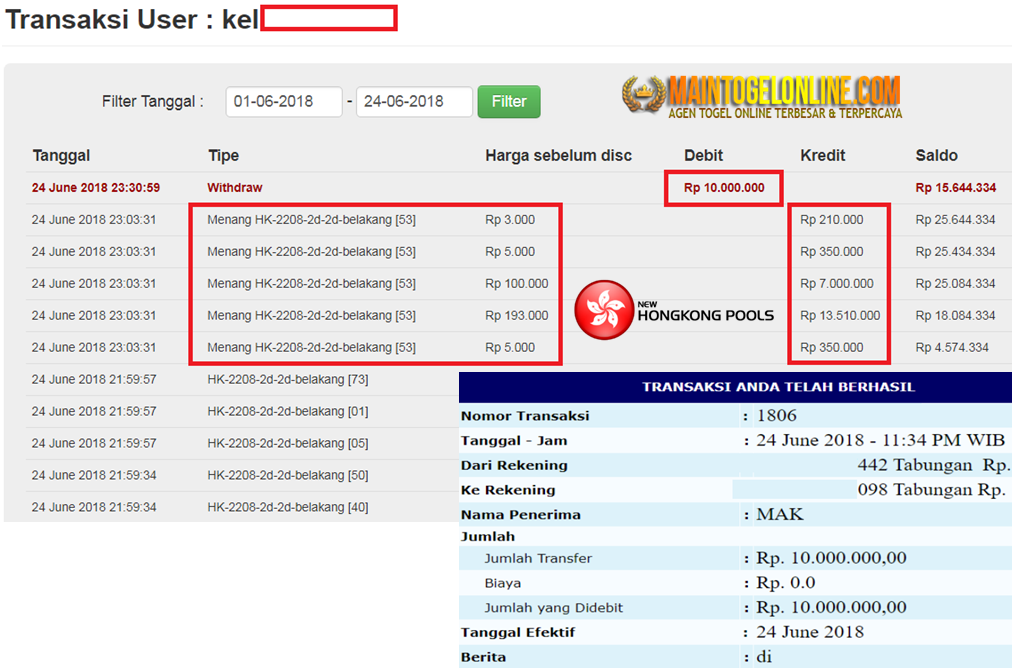
Task: Select the start date field 01-06-2018
Action: click(283, 101)
